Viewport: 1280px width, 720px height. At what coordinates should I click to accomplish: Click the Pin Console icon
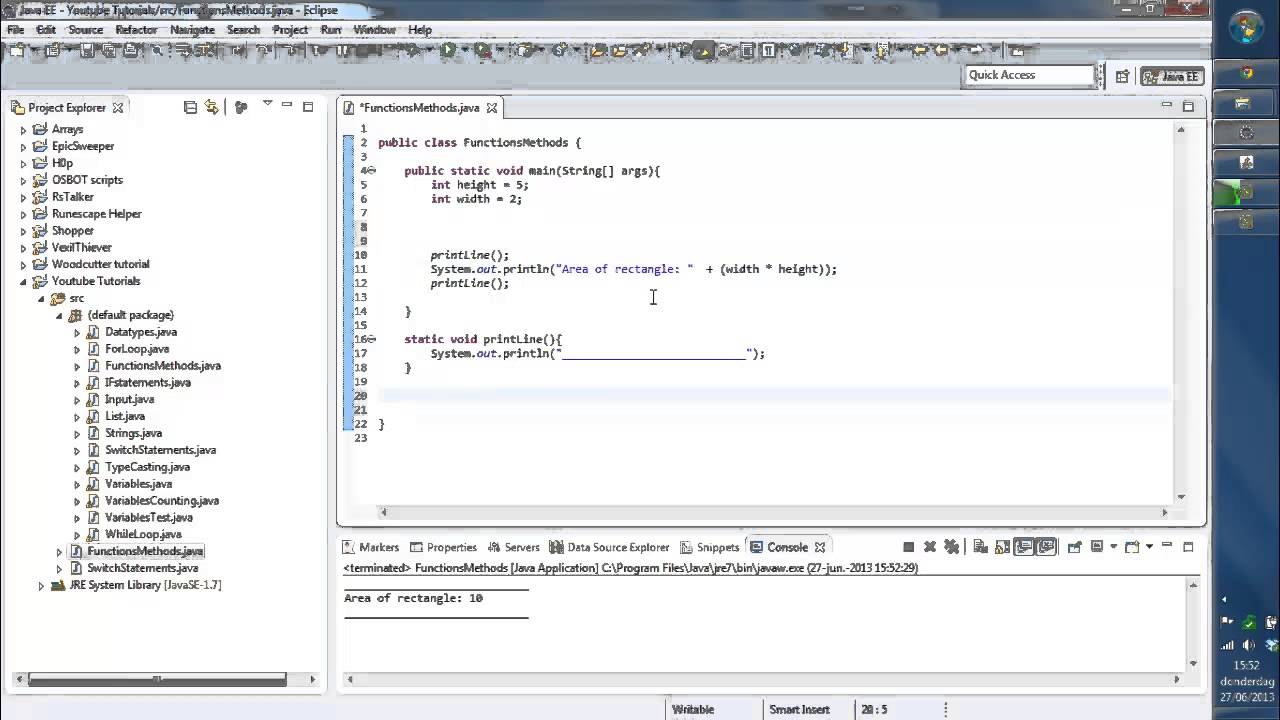(x=1074, y=547)
